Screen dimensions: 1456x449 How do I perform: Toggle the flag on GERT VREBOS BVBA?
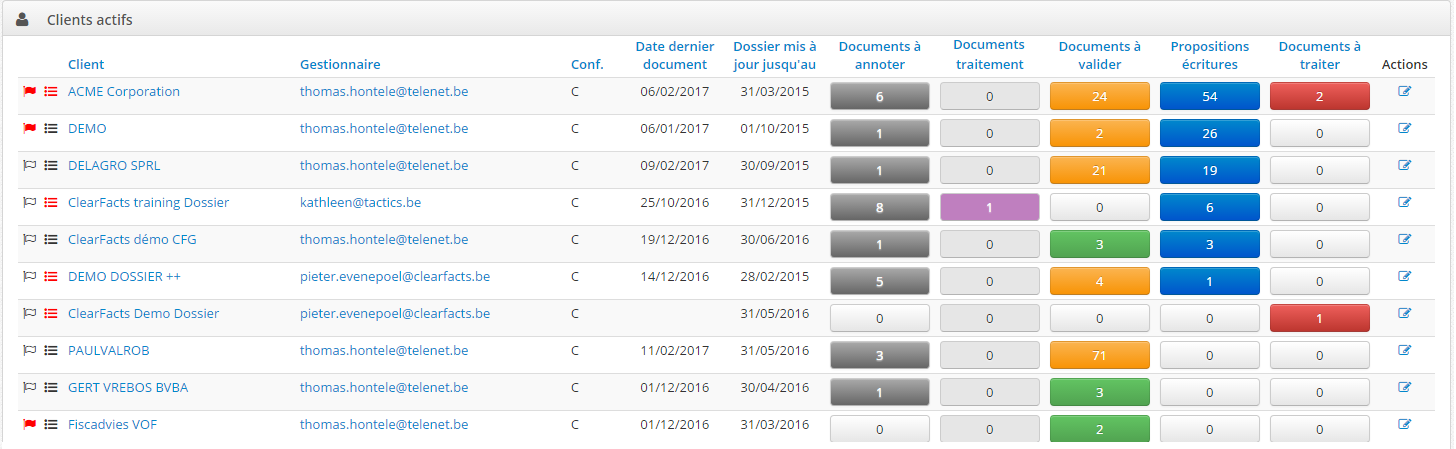click(x=30, y=388)
